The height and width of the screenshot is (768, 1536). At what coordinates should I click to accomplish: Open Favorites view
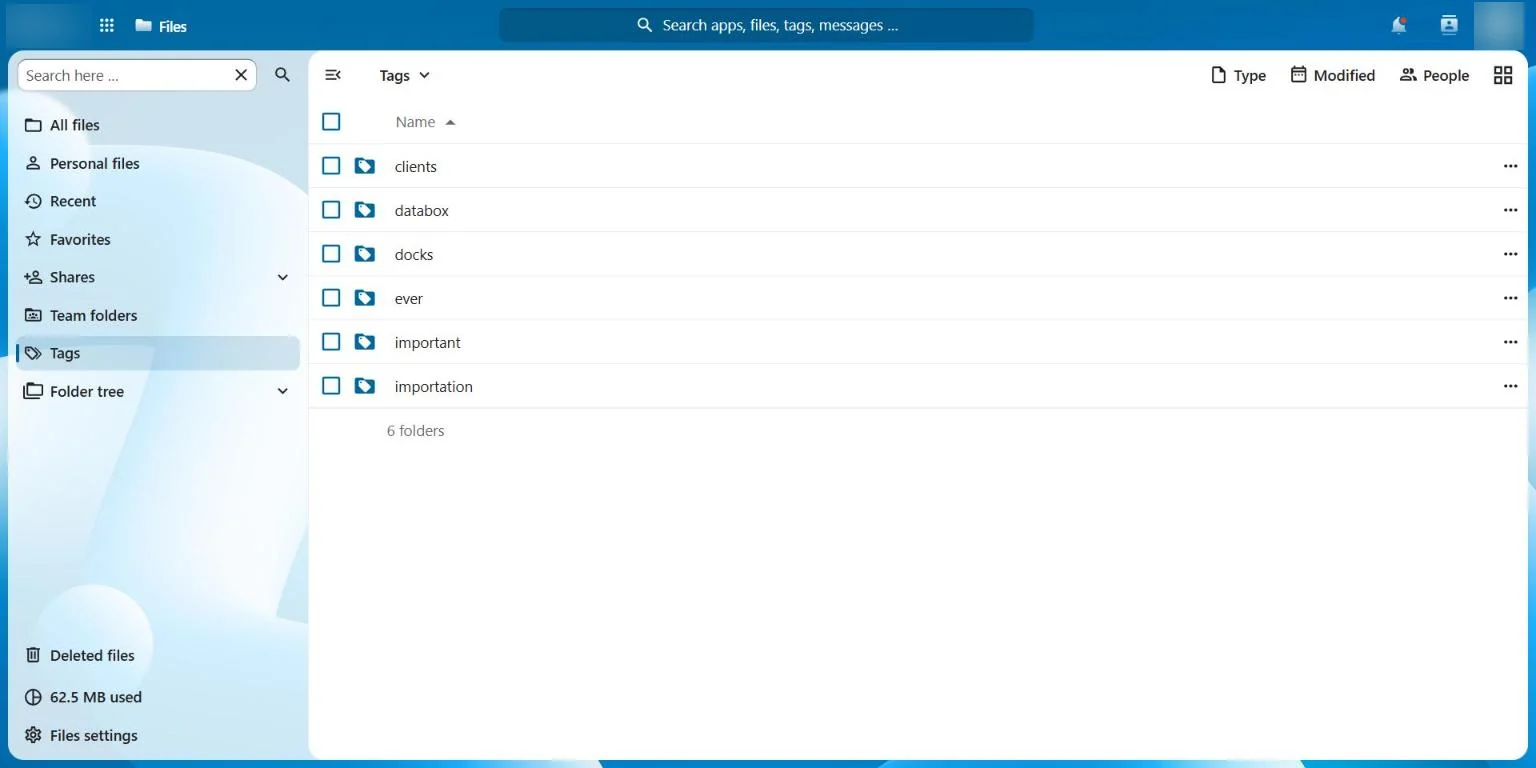[x=158, y=239]
